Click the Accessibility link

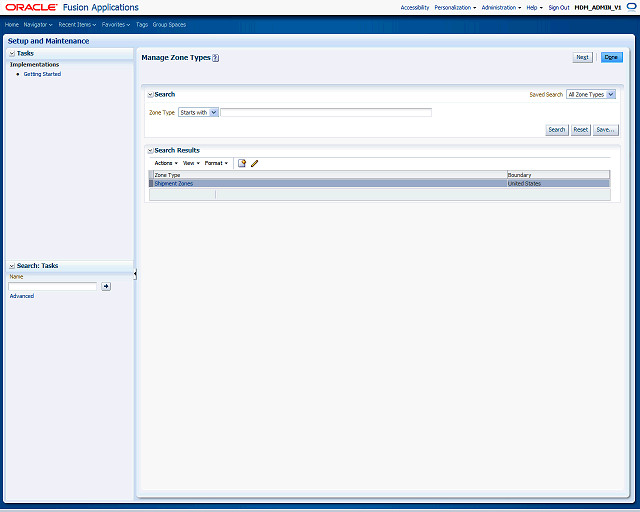pyautogui.click(x=415, y=7)
